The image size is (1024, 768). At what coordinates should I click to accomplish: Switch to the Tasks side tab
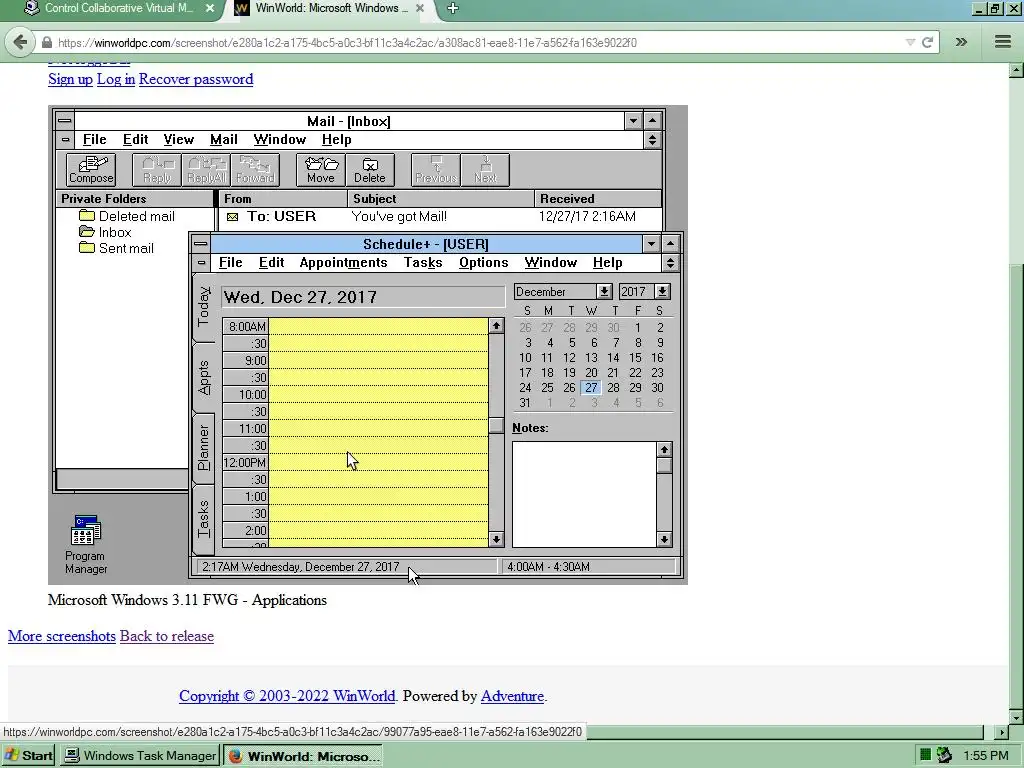point(204,519)
